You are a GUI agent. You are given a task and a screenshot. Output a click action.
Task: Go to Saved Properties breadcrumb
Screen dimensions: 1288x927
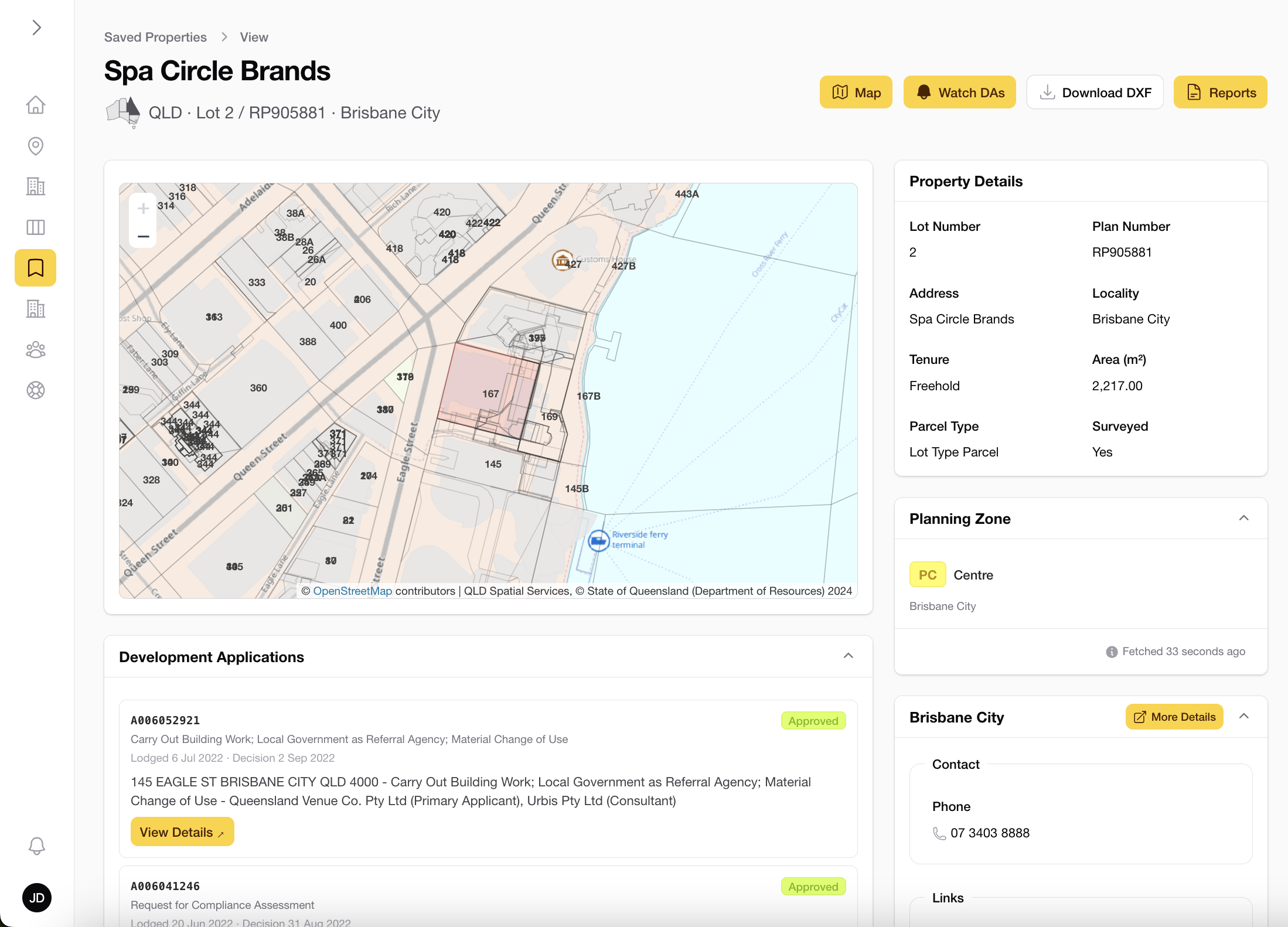[x=155, y=37]
